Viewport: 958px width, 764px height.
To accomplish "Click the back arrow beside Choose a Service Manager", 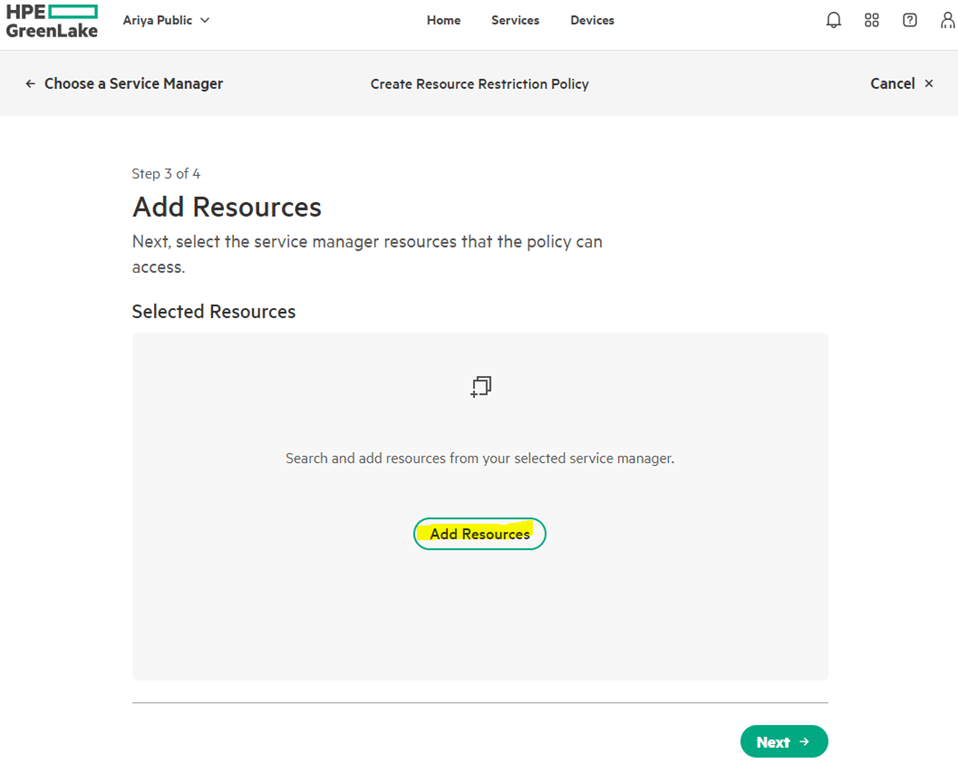I will (30, 84).
